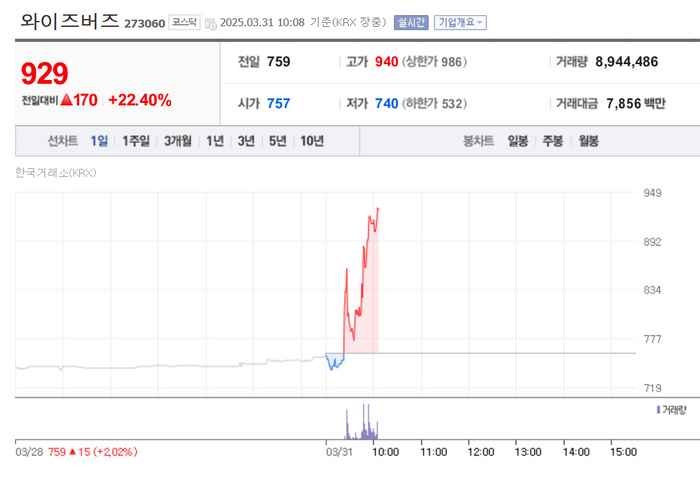Viewport: 700px width, 480px height.
Task: Click the 코스닥 market label
Action: (x=184, y=22)
